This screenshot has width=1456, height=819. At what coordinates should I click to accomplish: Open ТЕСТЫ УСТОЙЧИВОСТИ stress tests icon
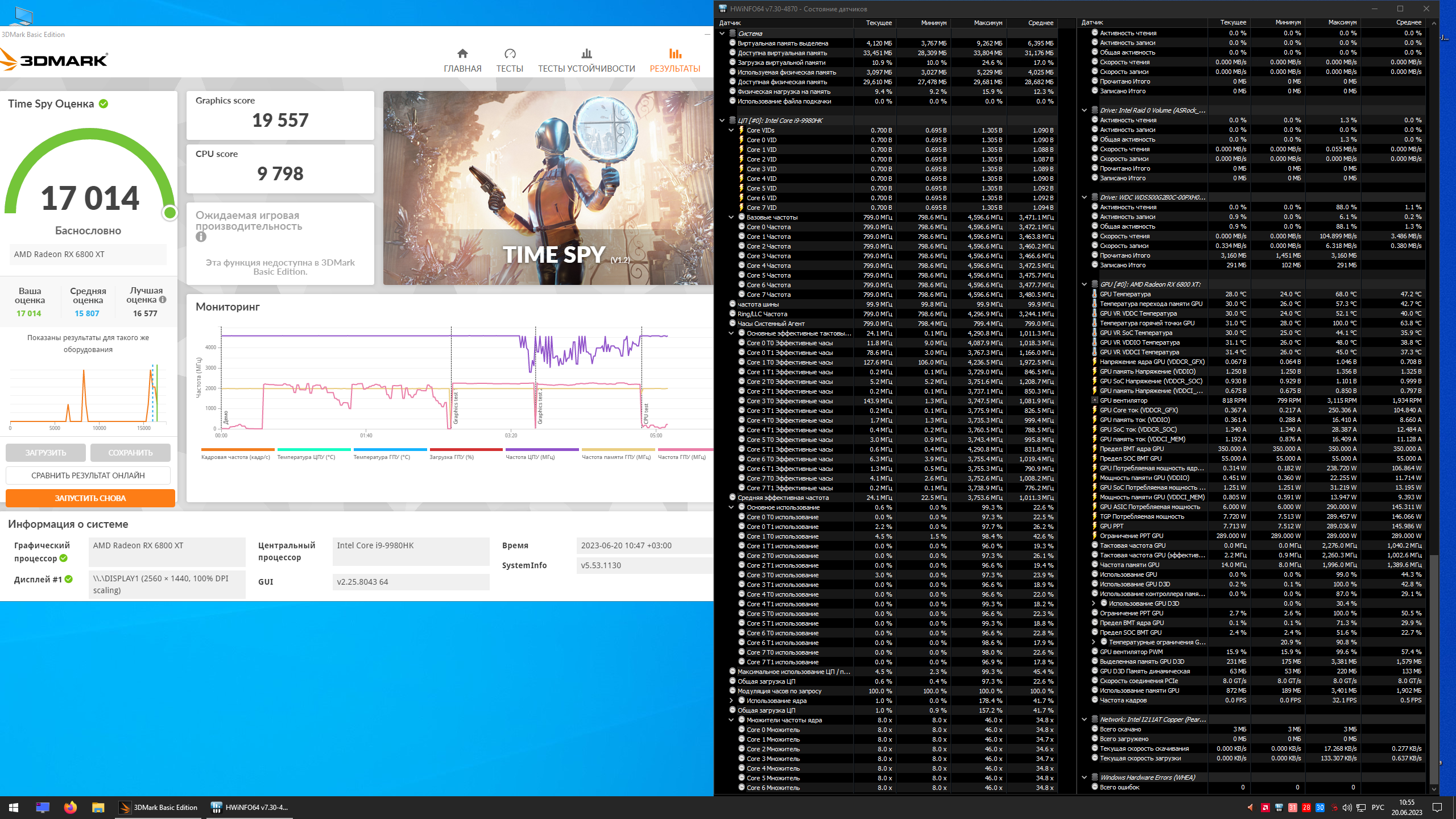[x=586, y=54]
